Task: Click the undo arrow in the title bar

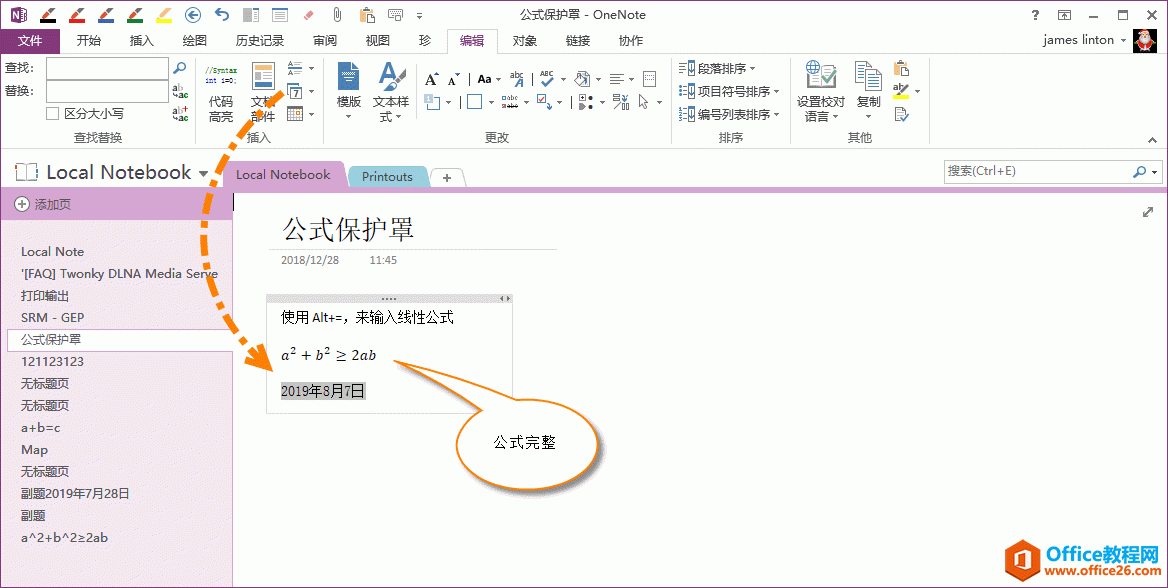Action: (222, 15)
